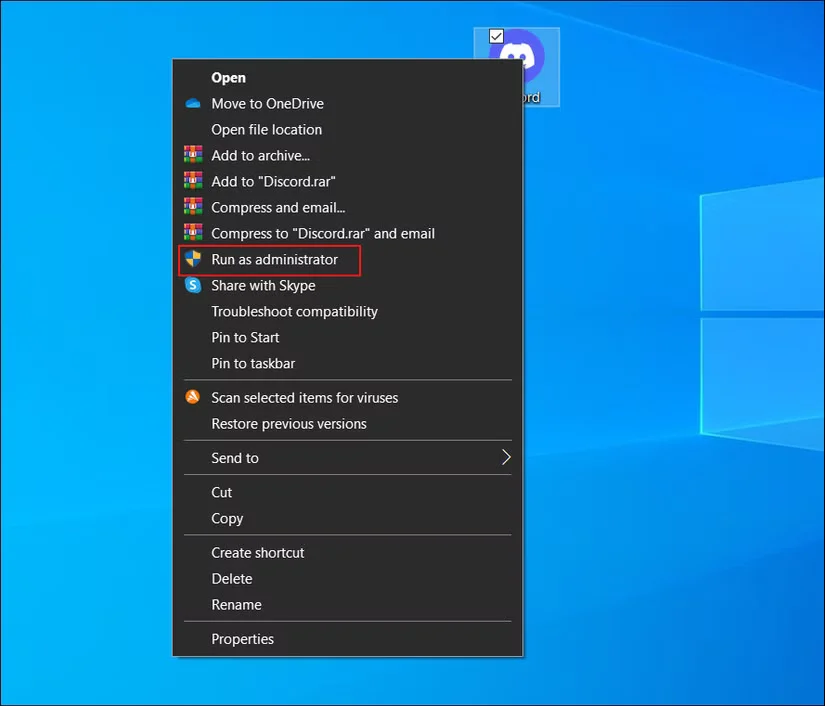
Task: Click the administrator shield icon
Action: pos(193,260)
